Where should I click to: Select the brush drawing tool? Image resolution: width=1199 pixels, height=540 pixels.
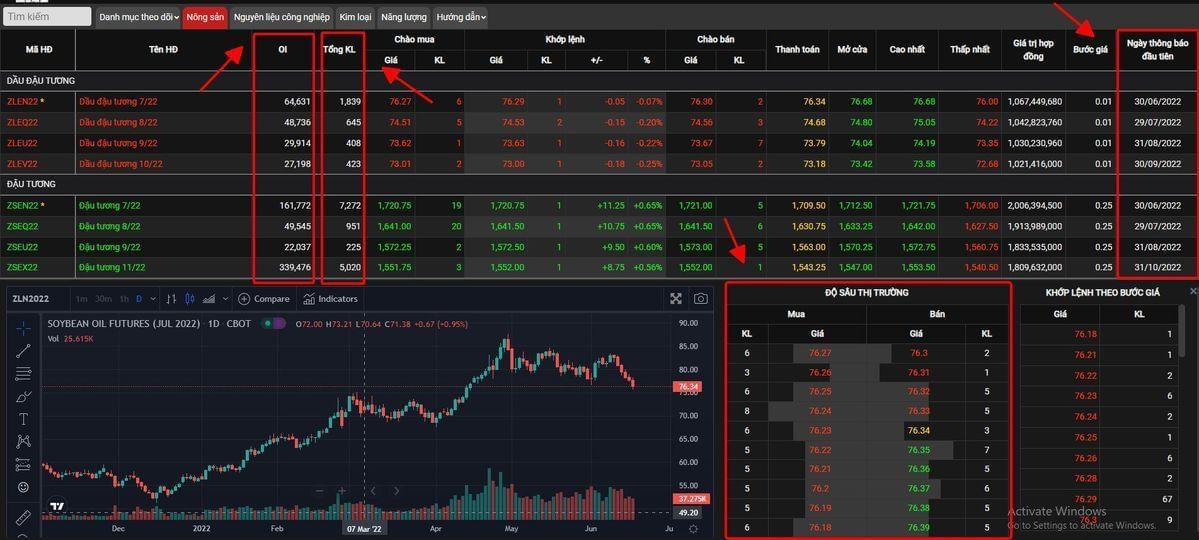pyautogui.click(x=23, y=396)
